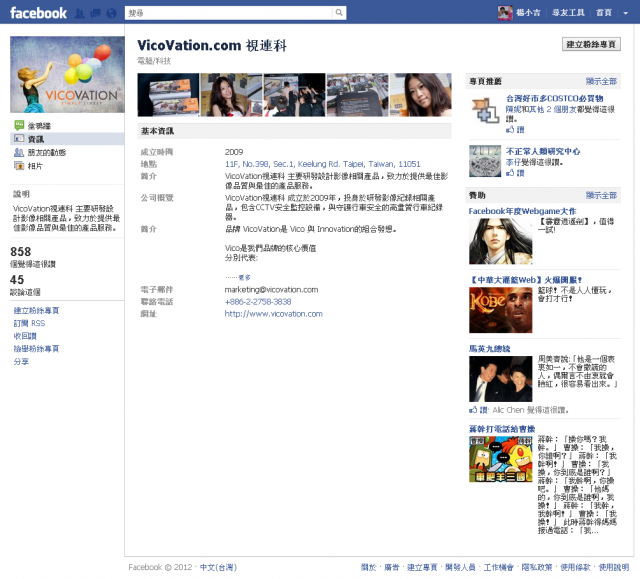Open 關於 footer link
Image resolution: width=640 pixels, height=579 pixels.
coord(369,567)
